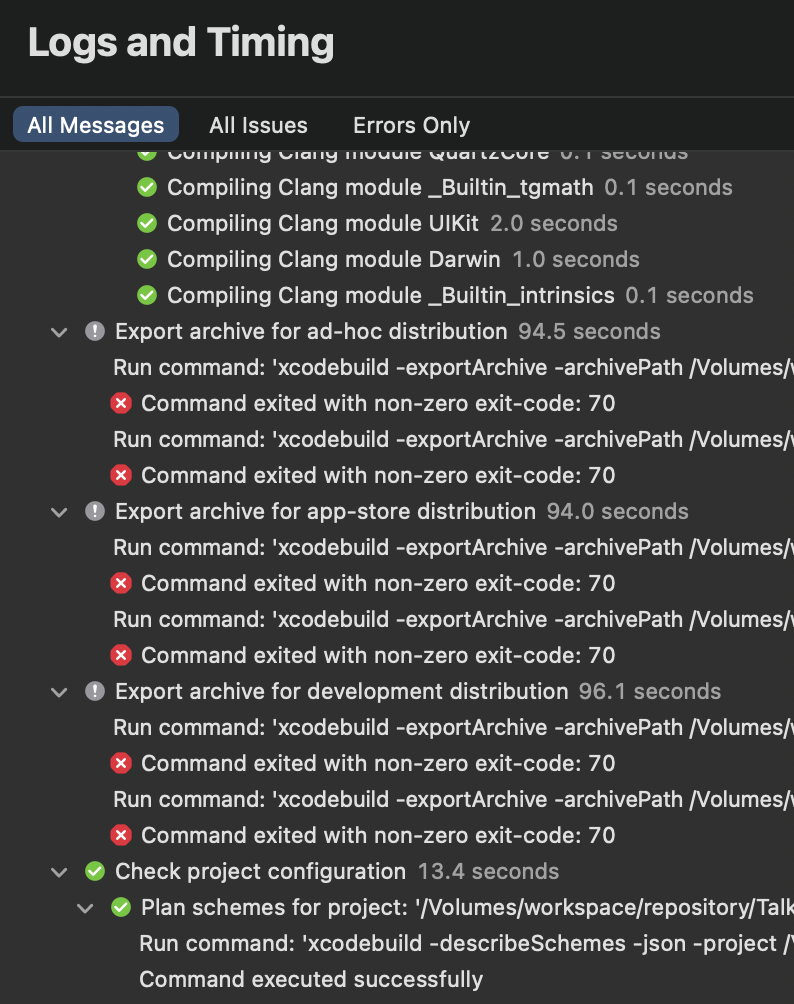Click success icon next to _Builtin_intrinsics
The width and height of the screenshot is (794, 1004).
tap(147, 296)
